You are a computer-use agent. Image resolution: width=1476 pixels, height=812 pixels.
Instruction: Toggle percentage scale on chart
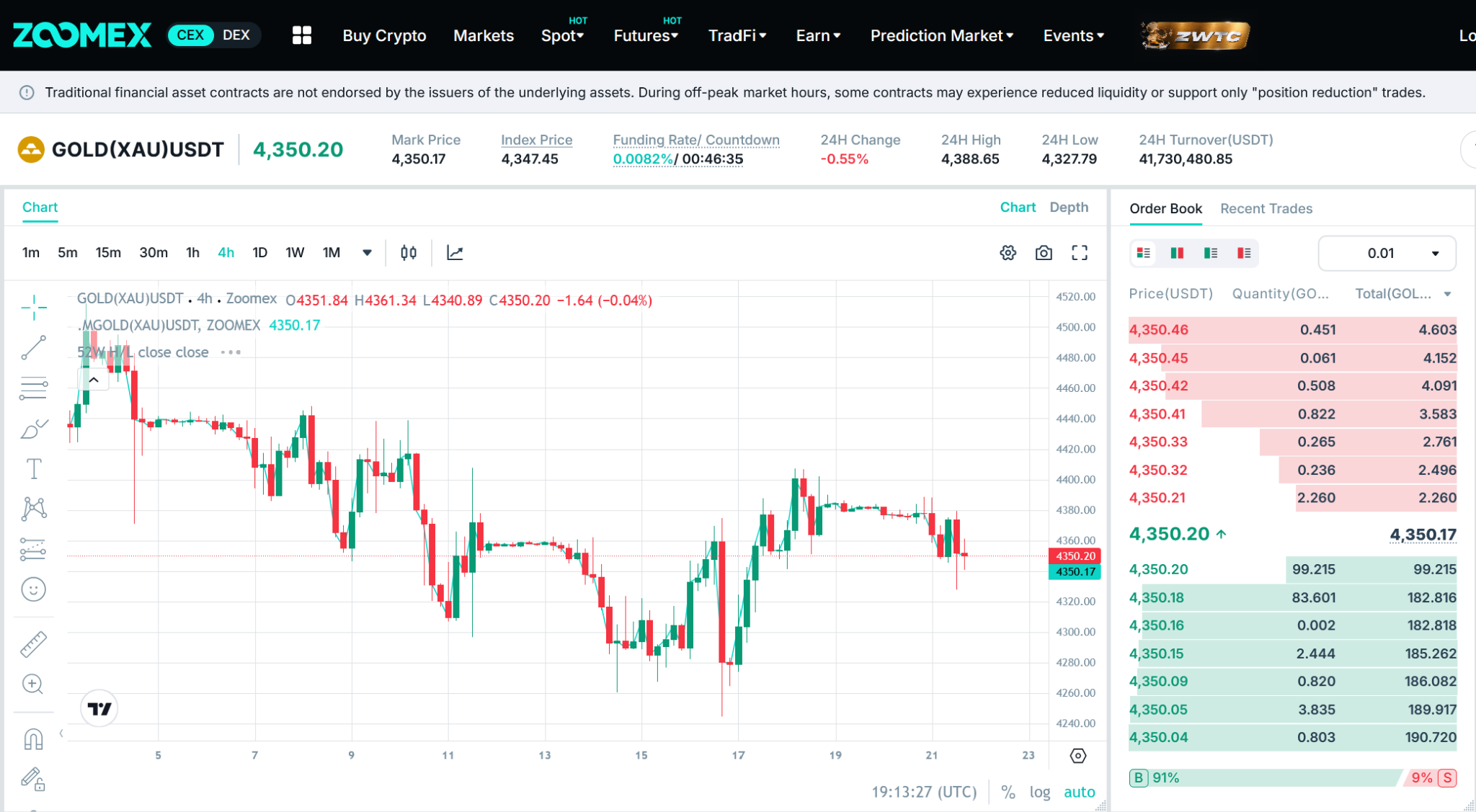point(1008,793)
